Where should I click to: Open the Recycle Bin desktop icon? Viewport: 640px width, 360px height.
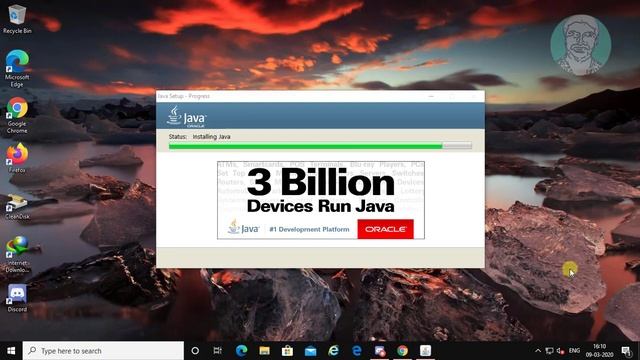click(x=17, y=19)
